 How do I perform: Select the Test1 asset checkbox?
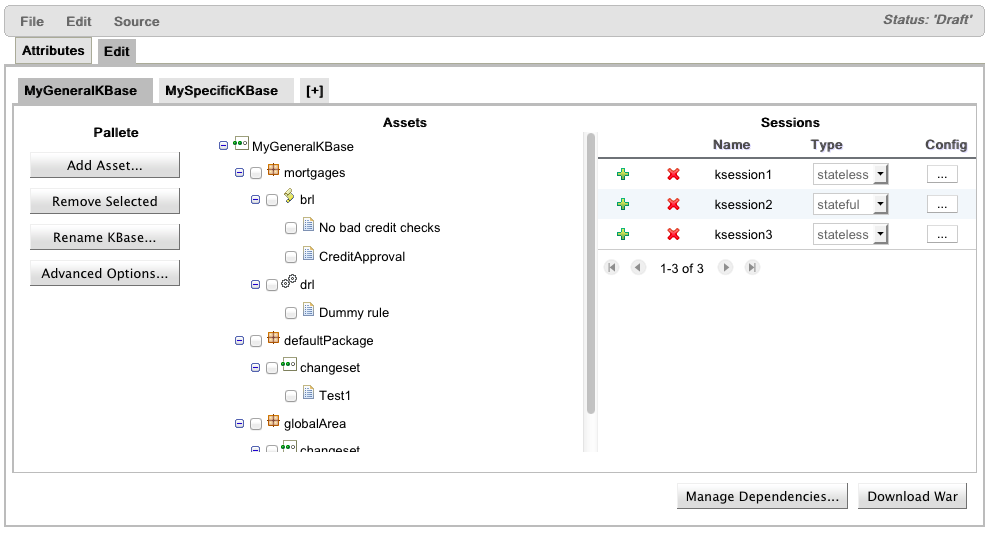pyautogui.click(x=291, y=396)
